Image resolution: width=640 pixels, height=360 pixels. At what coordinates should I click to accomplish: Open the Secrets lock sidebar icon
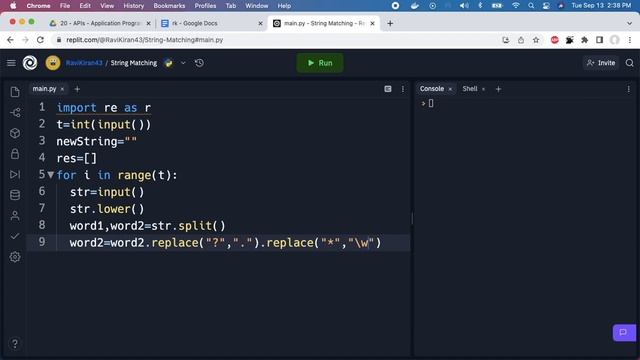(15, 154)
